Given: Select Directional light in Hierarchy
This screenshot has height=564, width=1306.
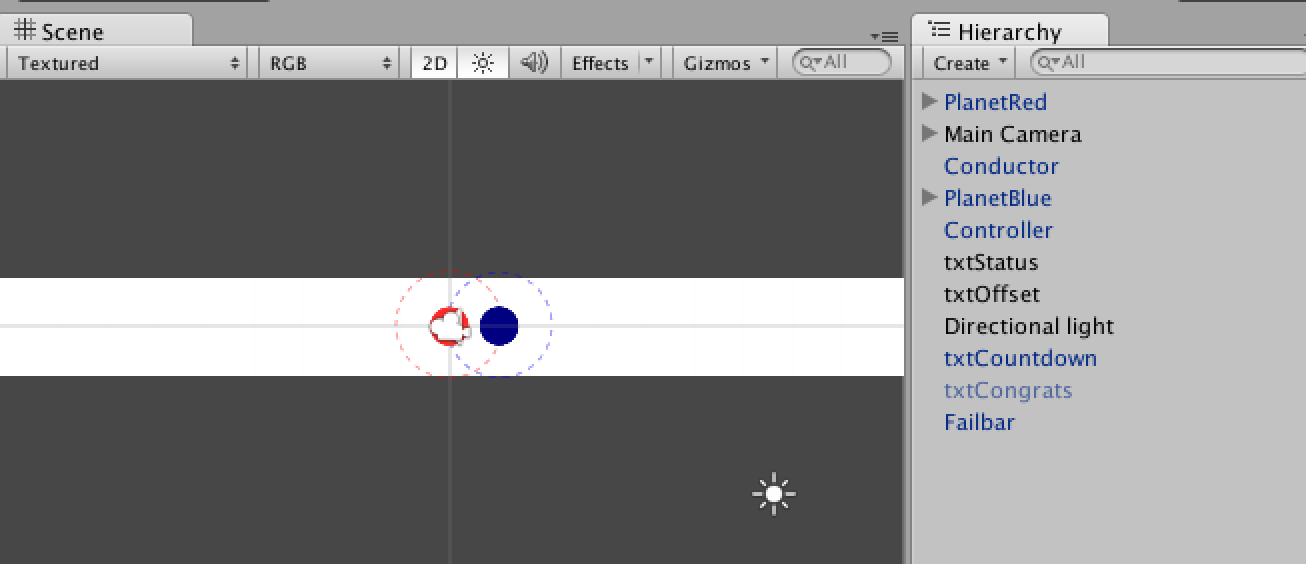Looking at the screenshot, I should point(1028,326).
